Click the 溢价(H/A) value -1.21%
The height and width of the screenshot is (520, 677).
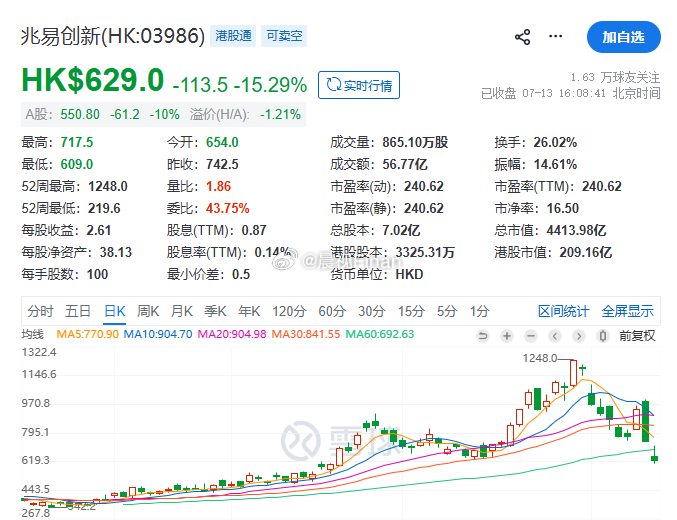click(281, 114)
